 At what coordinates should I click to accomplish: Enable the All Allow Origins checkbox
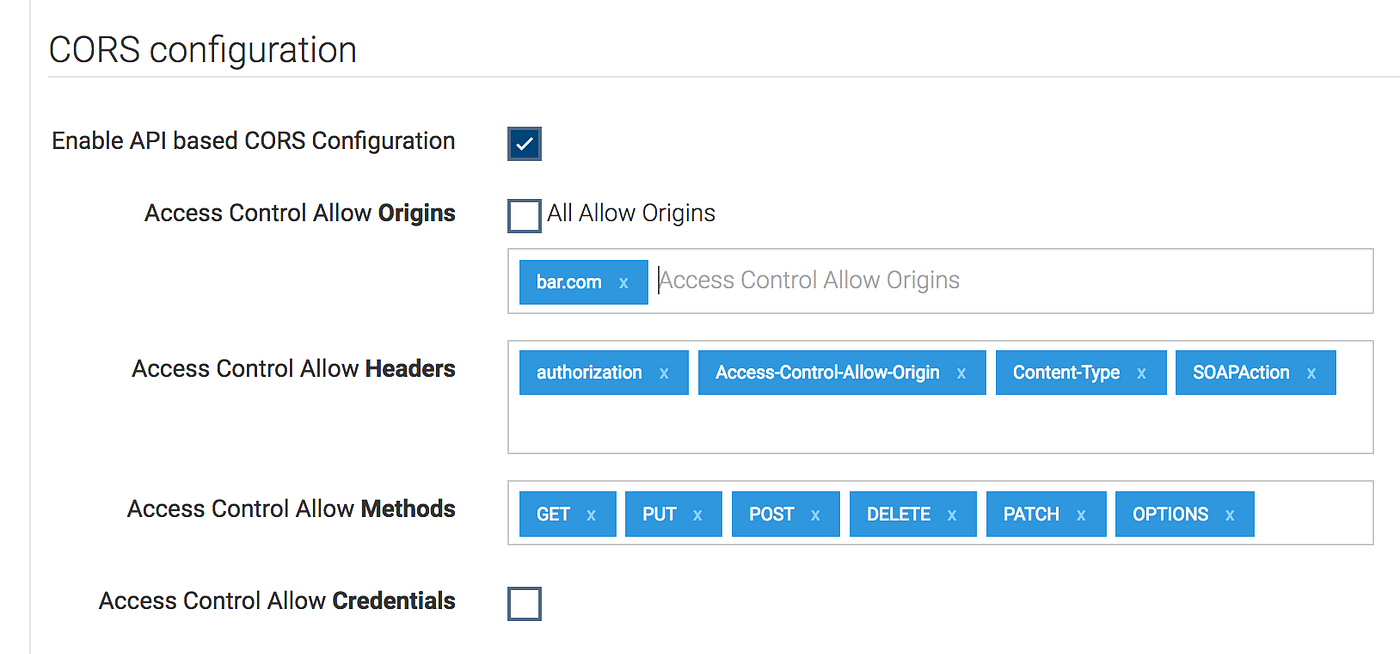coord(524,216)
